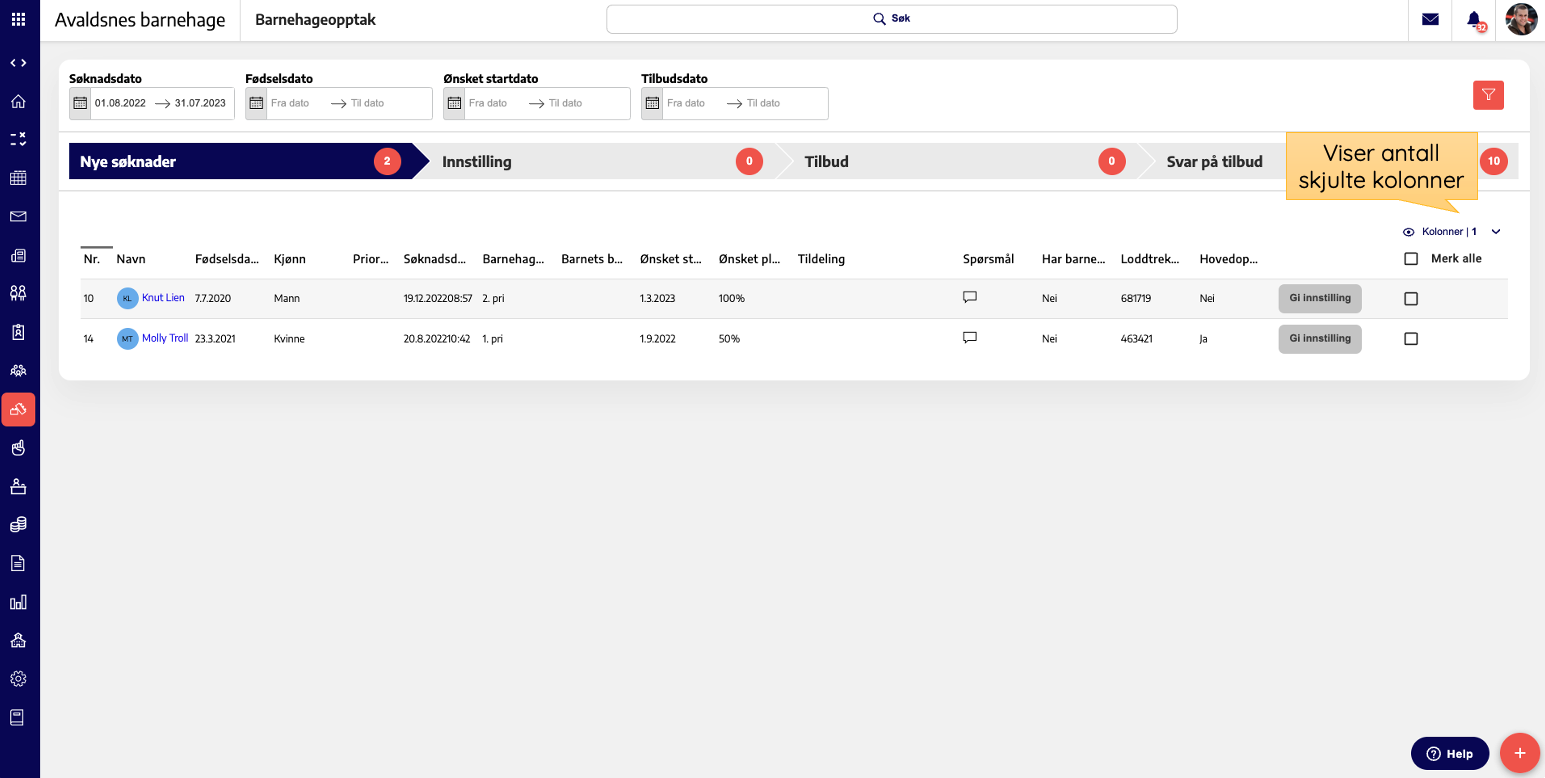Open the mail envelope icon in top bar
Screen dimensions: 1545x778
click(1430, 20)
